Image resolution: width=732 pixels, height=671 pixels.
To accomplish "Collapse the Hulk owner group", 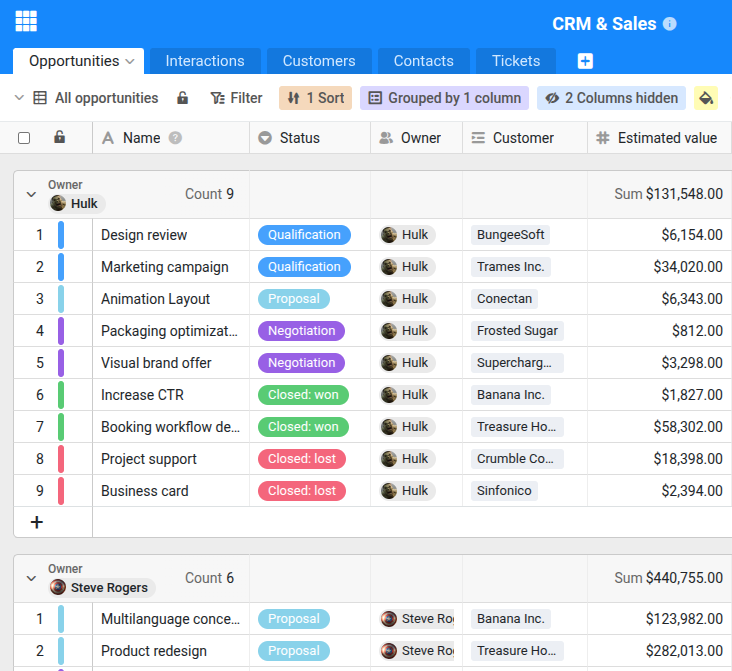I will tap(31, 194).
